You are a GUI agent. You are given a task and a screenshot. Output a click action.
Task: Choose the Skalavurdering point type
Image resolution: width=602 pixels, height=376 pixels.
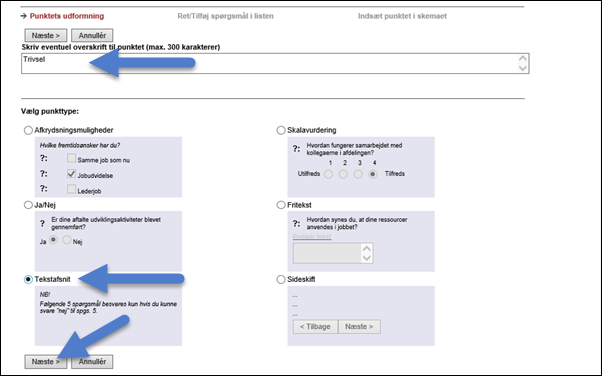click(x=281, y=130)
